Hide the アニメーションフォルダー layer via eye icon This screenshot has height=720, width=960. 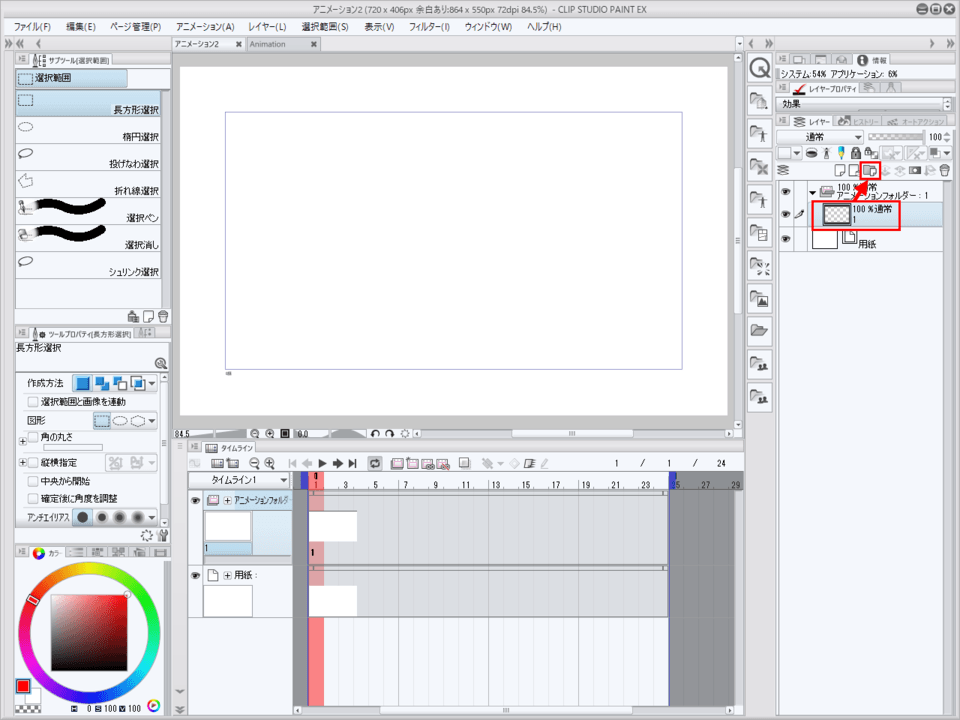click(x=786, y=192)
